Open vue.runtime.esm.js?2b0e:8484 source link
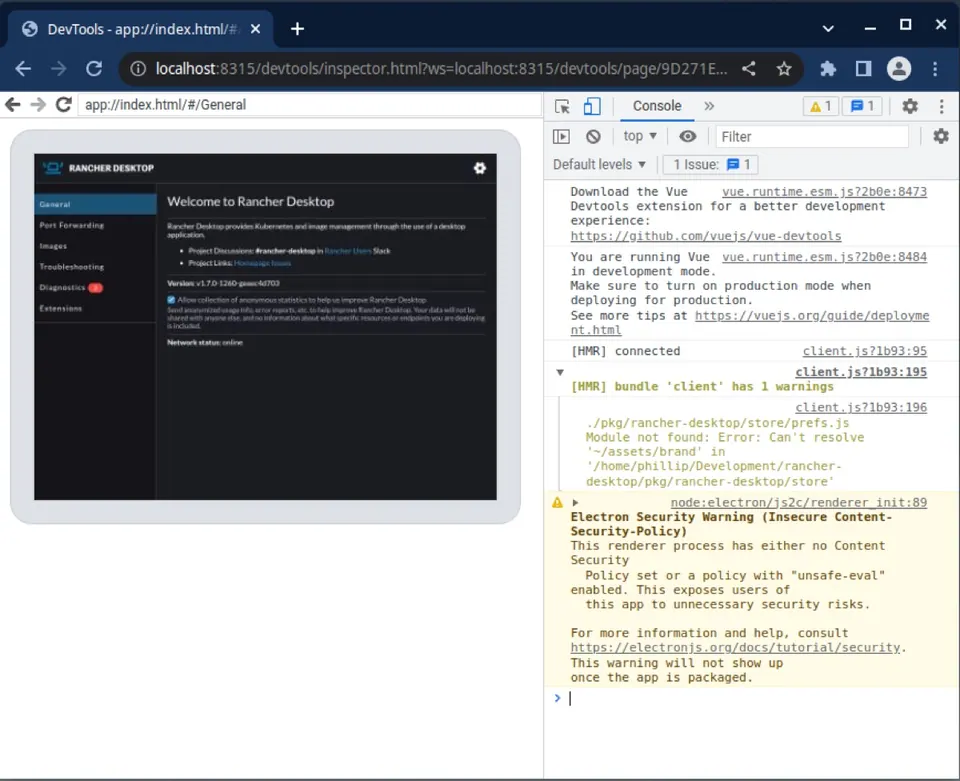Screen dimensions: 960x781 (824, 256)
